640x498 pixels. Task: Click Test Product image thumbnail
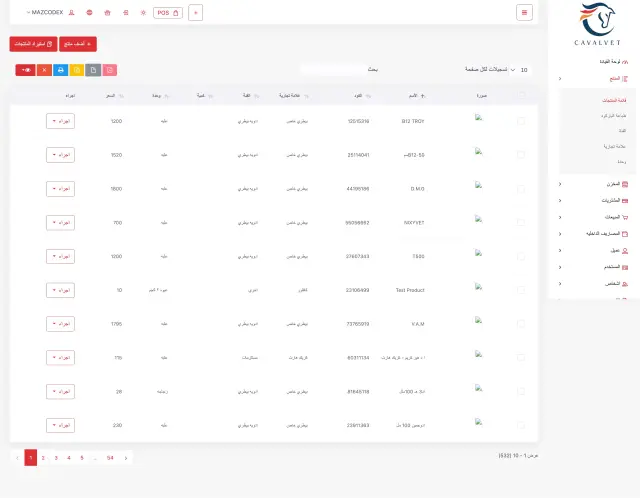coord(478,287)
